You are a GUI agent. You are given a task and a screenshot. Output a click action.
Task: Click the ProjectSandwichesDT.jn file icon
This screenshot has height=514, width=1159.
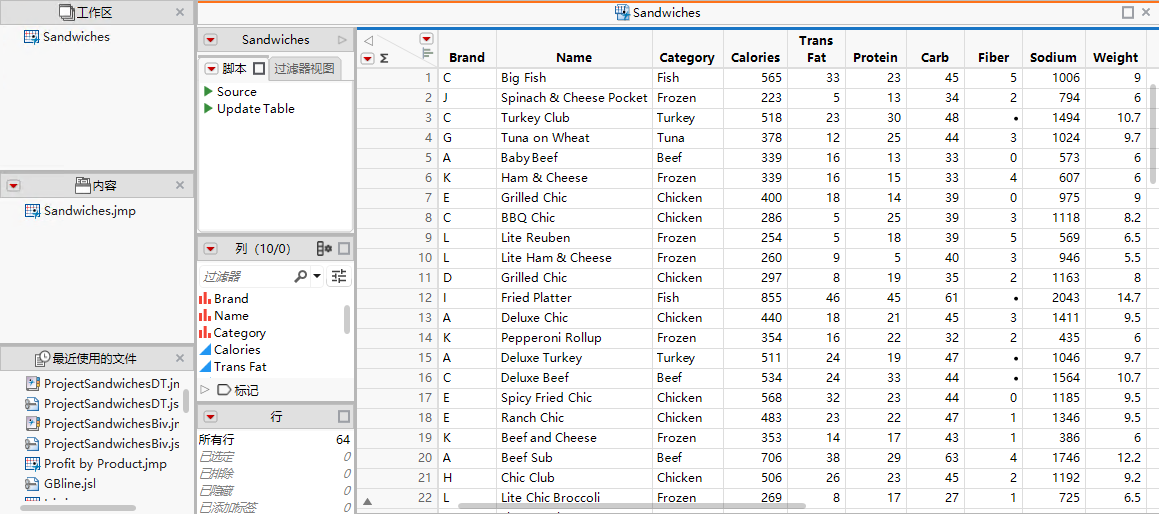coord(32,384)
